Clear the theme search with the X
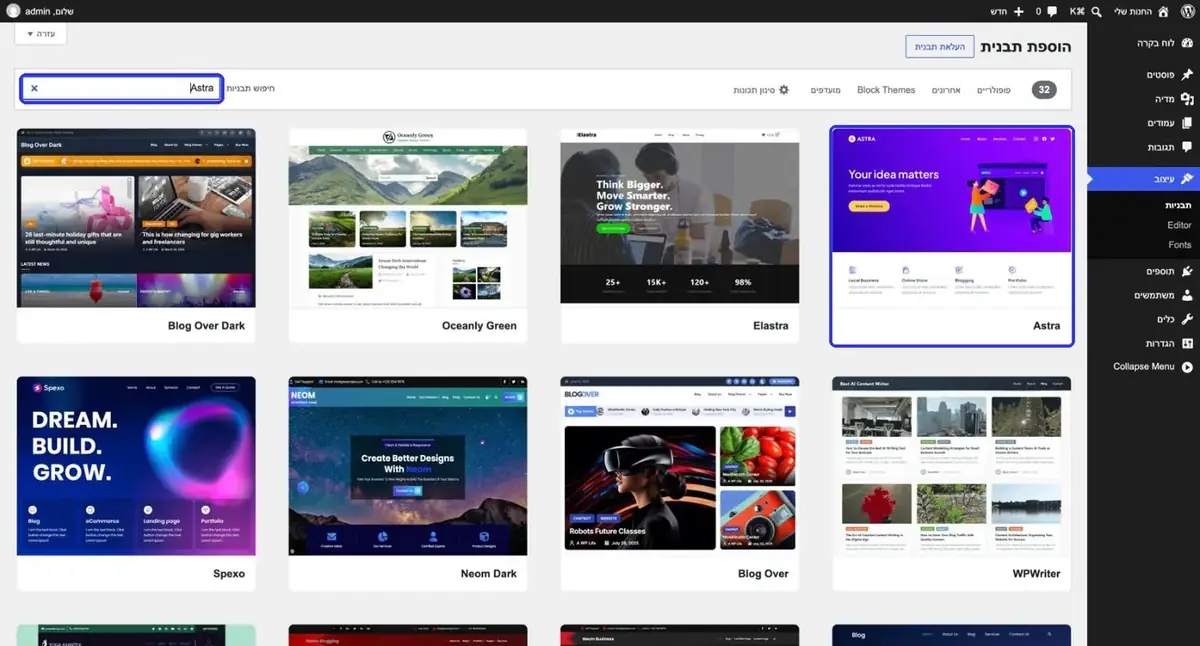 pyautogui.click(x=34, y=88)
